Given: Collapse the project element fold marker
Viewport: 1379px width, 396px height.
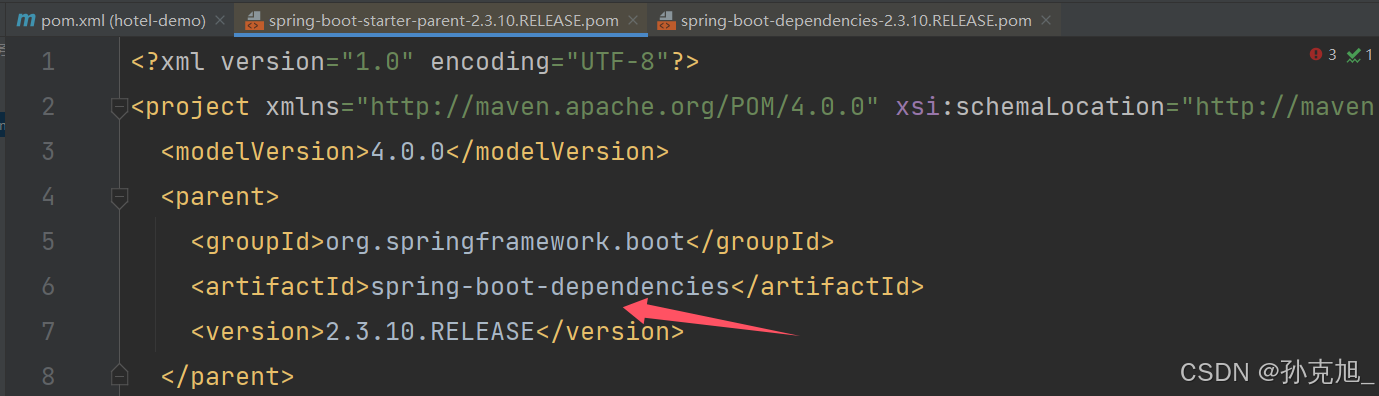Looking at the screenshot, I should point(120,107).
